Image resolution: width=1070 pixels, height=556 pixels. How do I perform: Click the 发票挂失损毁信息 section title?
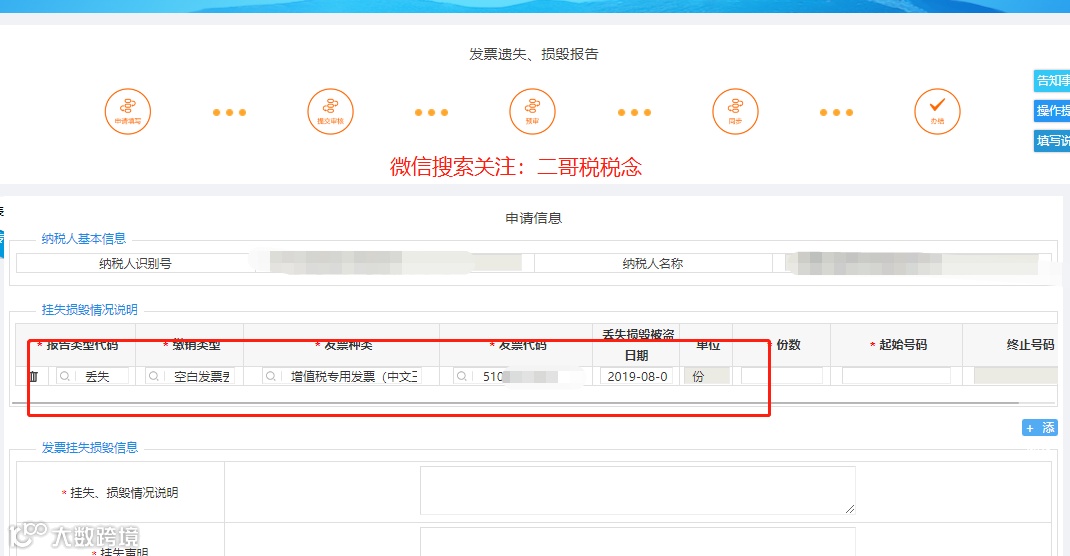(x=89, y=448)
